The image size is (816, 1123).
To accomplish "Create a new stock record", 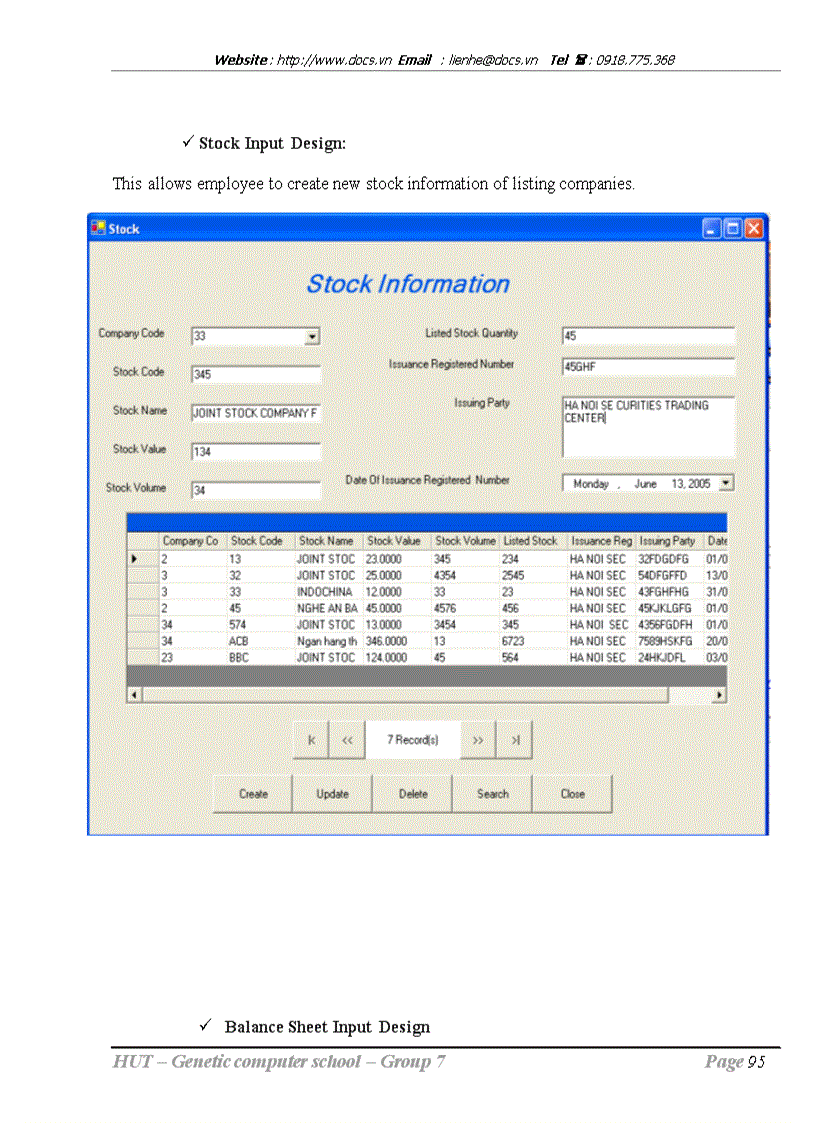I will (x=252, y=793).
